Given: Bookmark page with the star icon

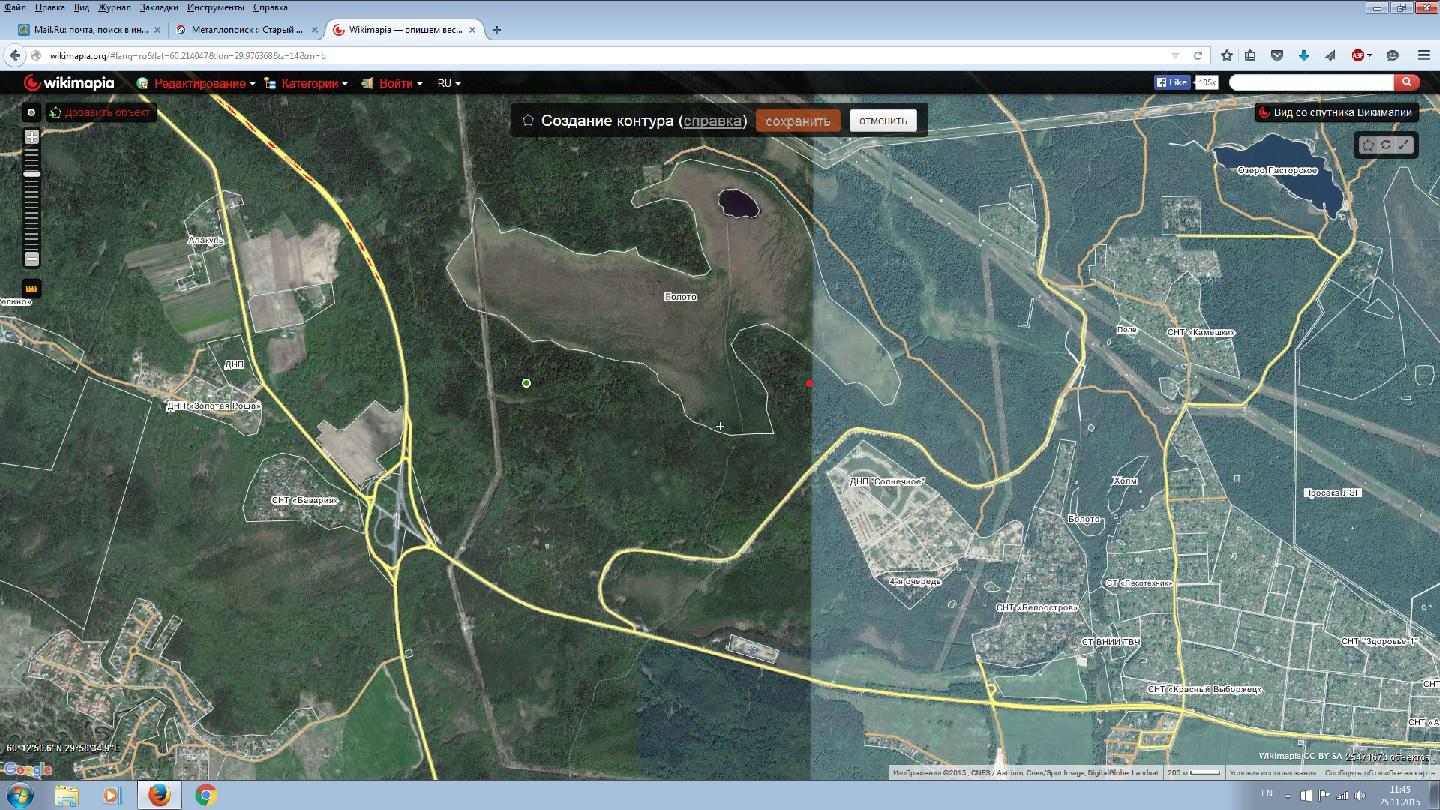Looking at the screenshot, I should pos(1226,55).
